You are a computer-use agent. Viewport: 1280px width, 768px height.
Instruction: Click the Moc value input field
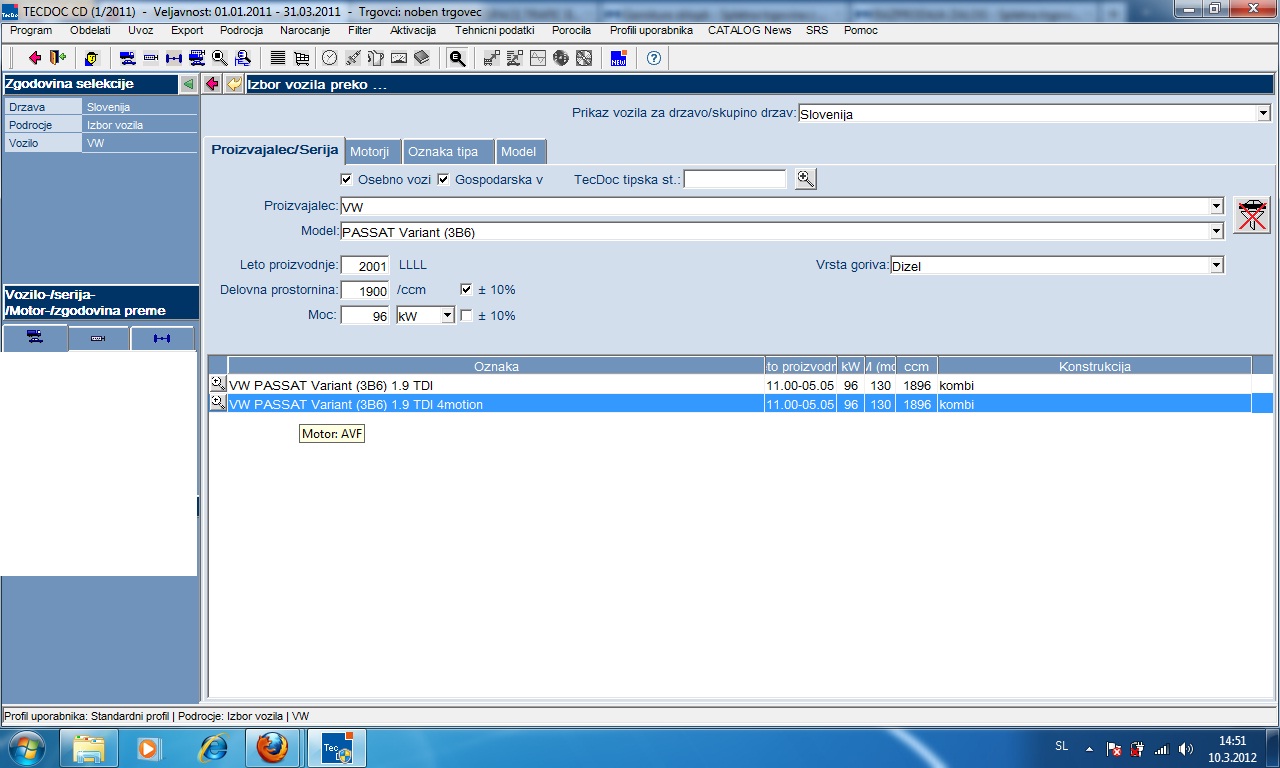pyautogui.click(x=365, y=316)
